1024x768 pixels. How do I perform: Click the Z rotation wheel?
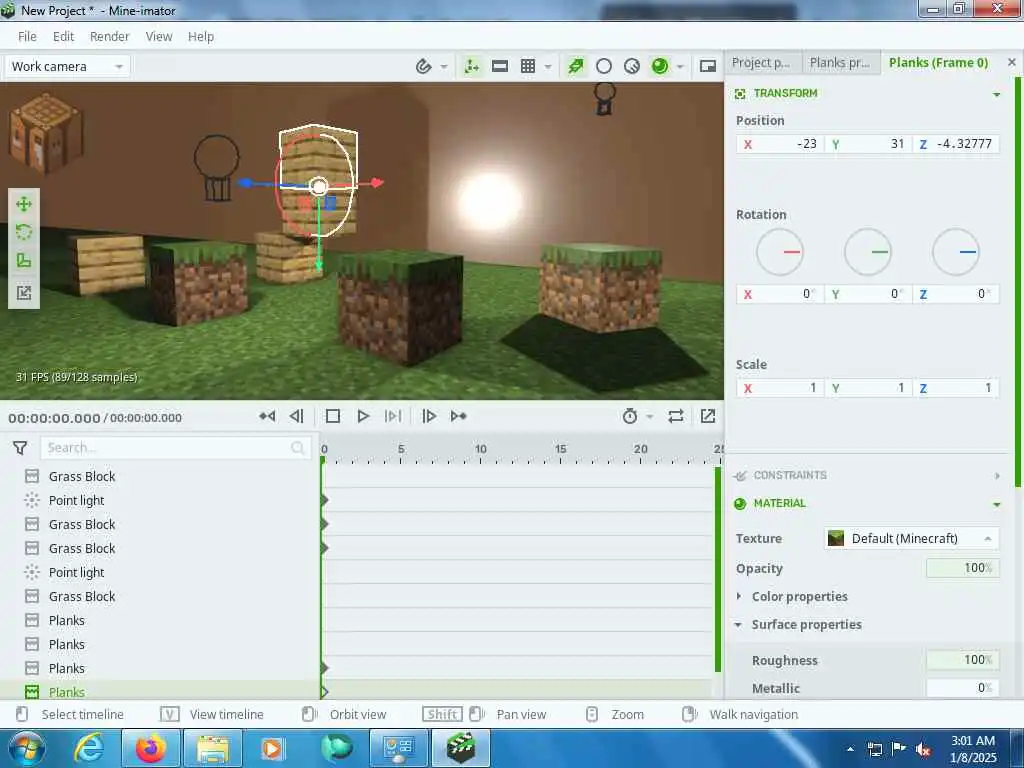(x=955, y=251)
